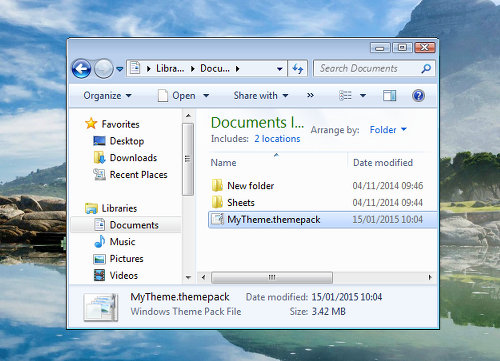
Task: Click the Videos filmstrip icon
Action: (x=99, y=275)
